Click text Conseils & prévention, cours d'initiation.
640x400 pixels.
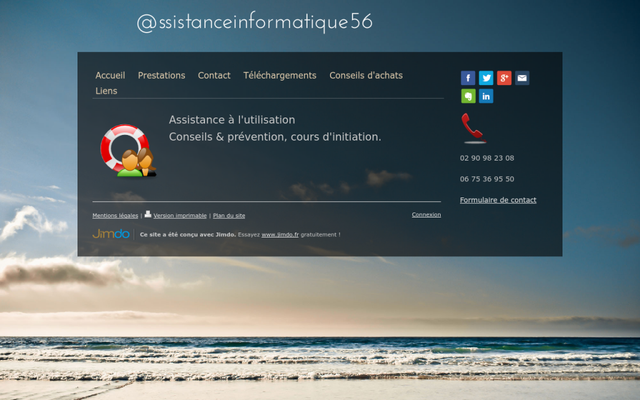[x=275, y=137]
